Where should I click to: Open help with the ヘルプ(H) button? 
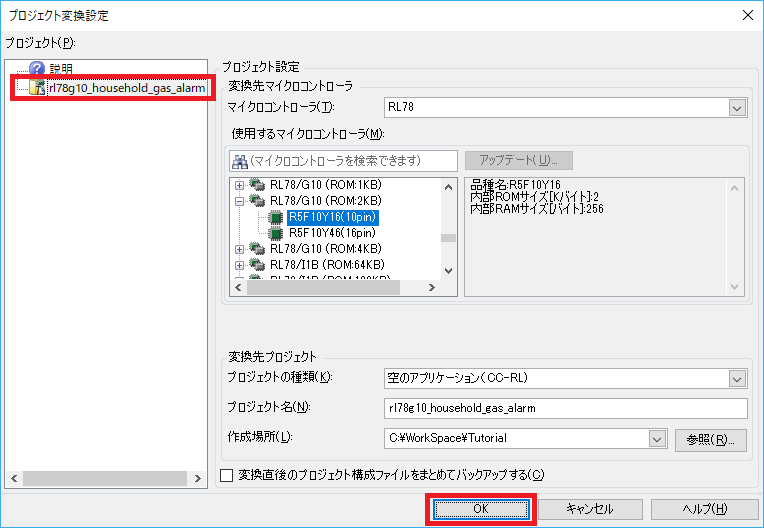(704, 509)
